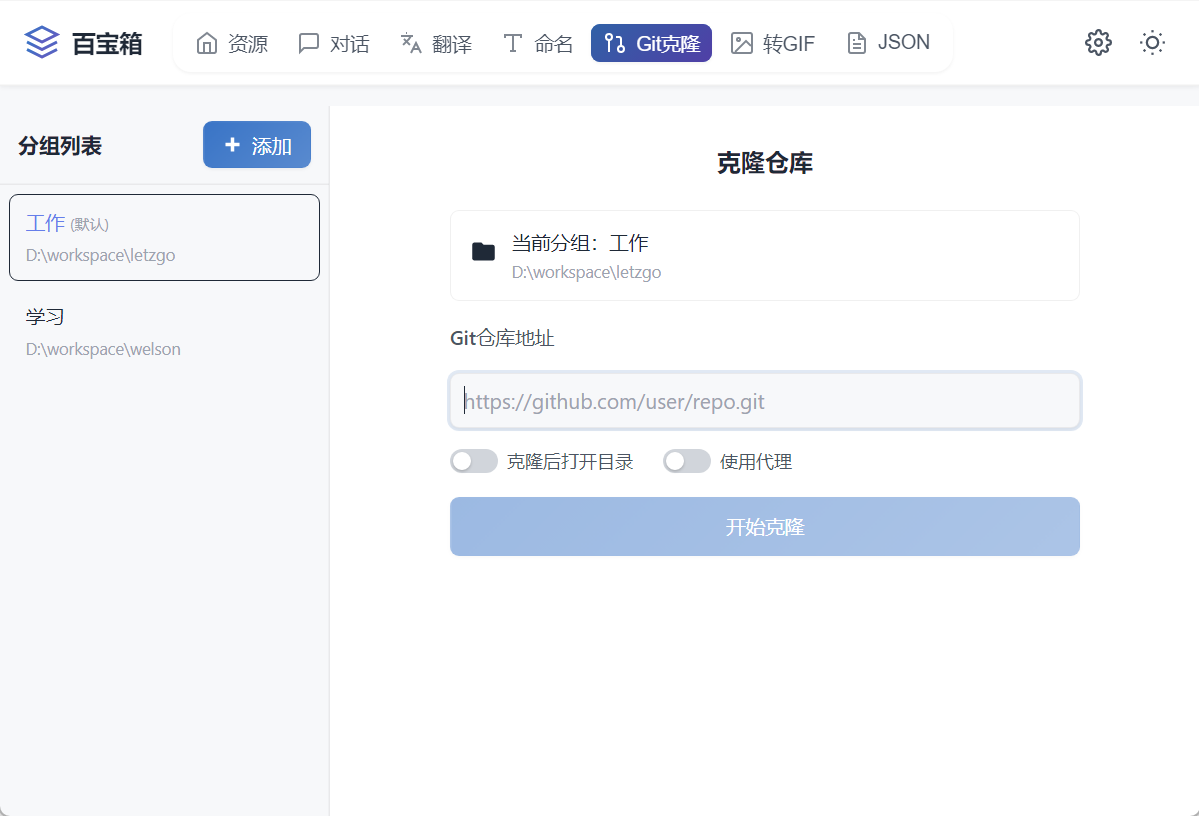Select the 工作 (默认) group
Image resolution: width=1199 pixels, height=816 pixels.
[164, 238]
